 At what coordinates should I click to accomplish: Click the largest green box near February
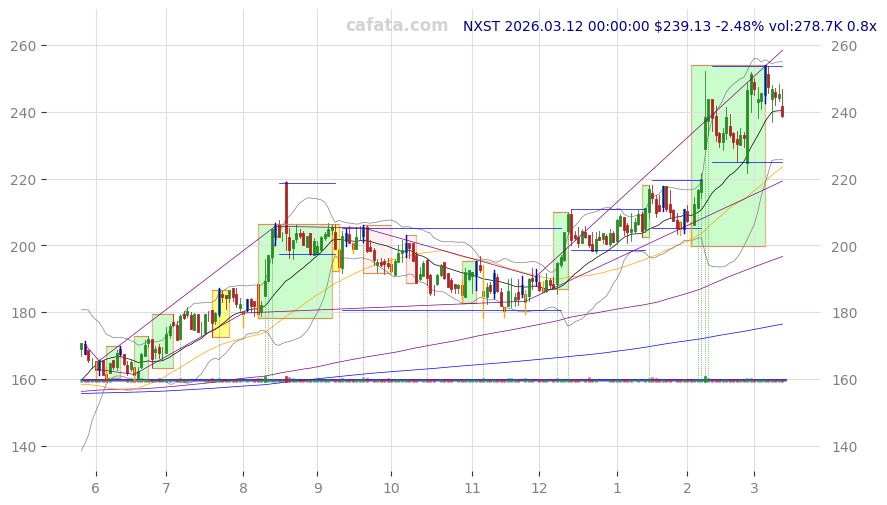(x=728, y=156)
